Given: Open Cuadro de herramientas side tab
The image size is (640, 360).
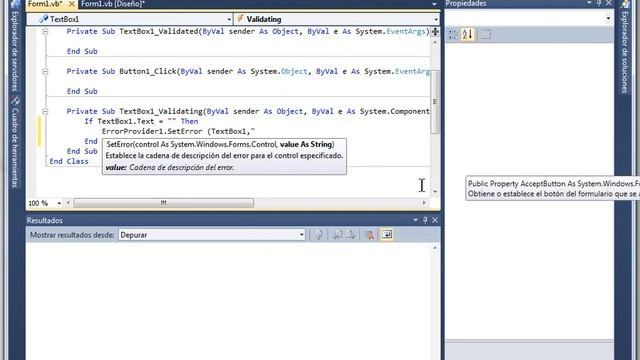Looking at the screenshot, I should click(15, 142).
